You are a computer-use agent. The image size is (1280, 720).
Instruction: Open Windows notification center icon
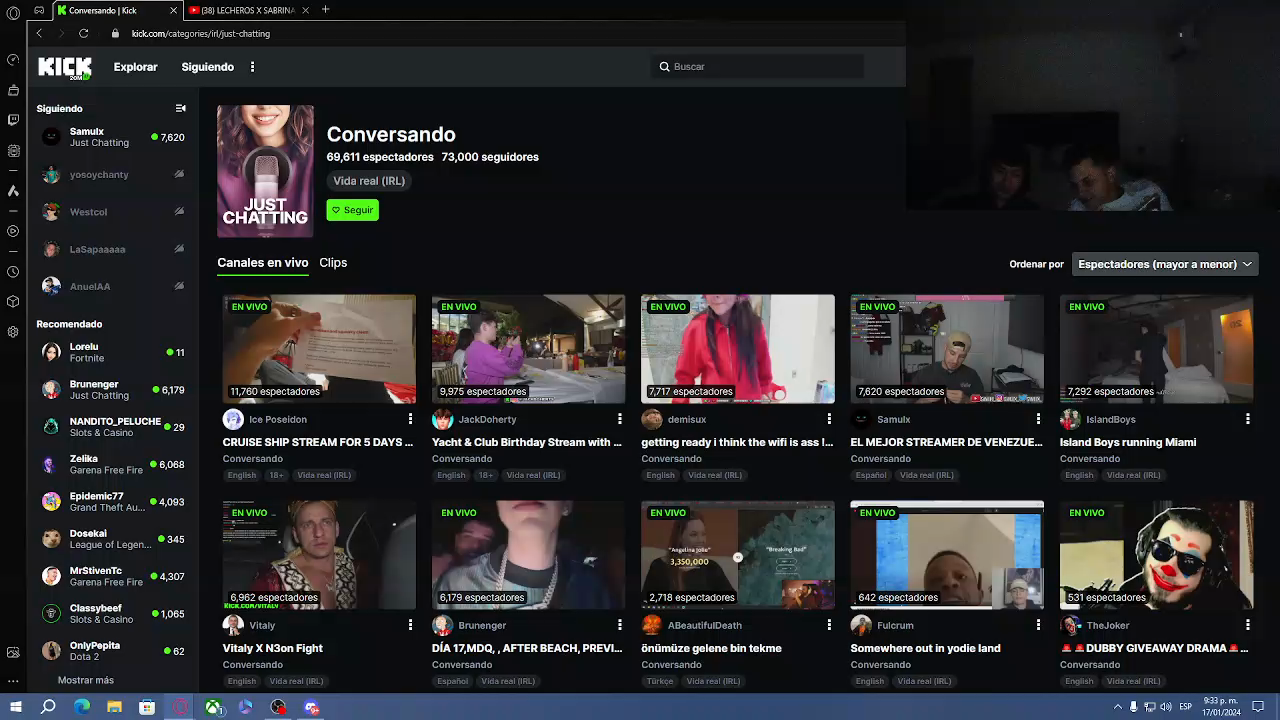coord(1258,707)
